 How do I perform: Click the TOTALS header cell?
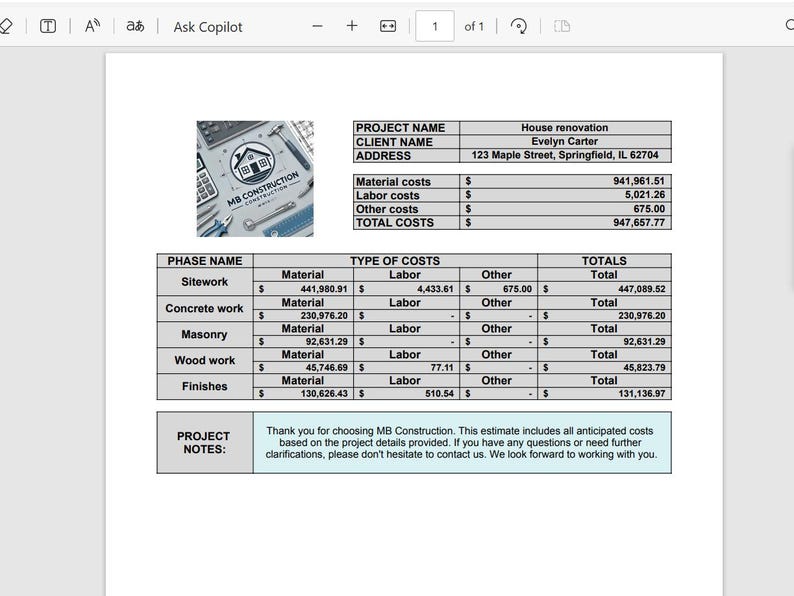pos(604,261)
